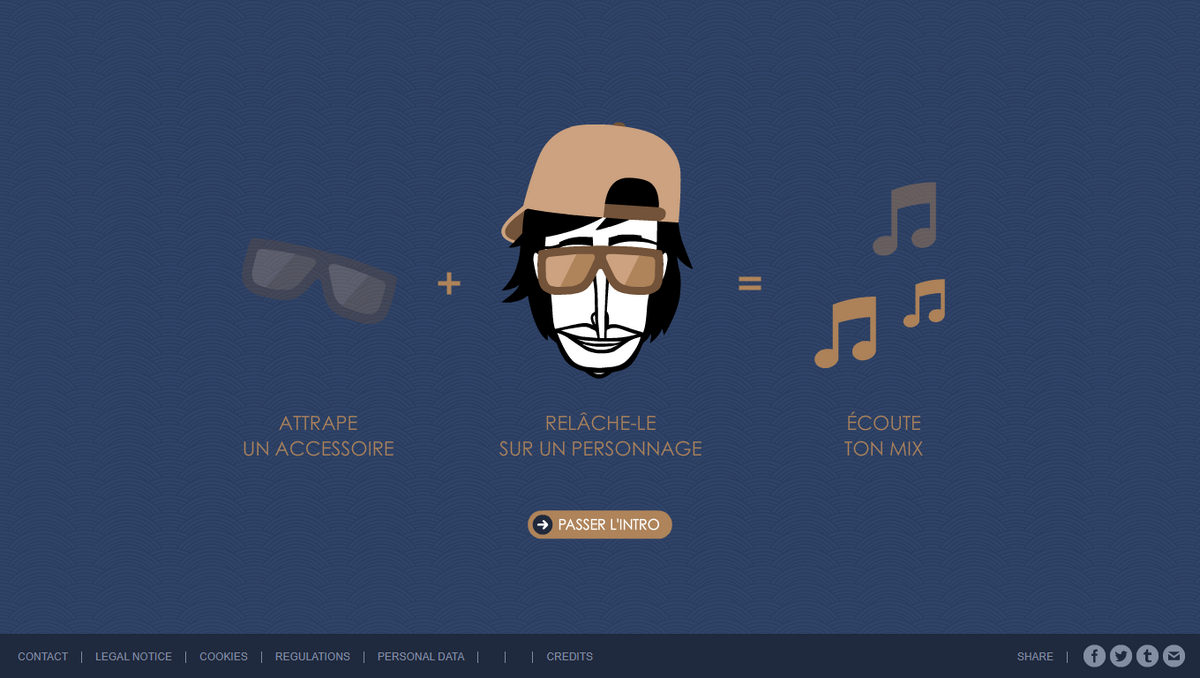Open the Contact link
The image size is (1200, 678).
tap(43, 657)
